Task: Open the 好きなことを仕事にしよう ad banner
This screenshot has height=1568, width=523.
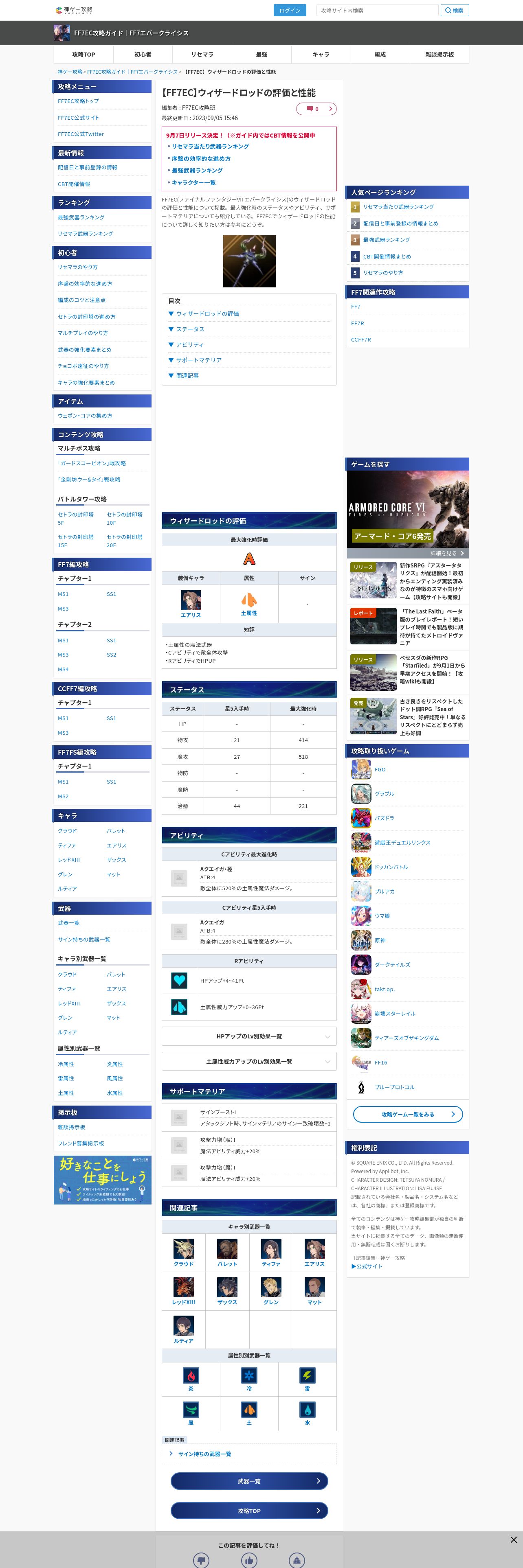Action: [x=102, y=1180]
